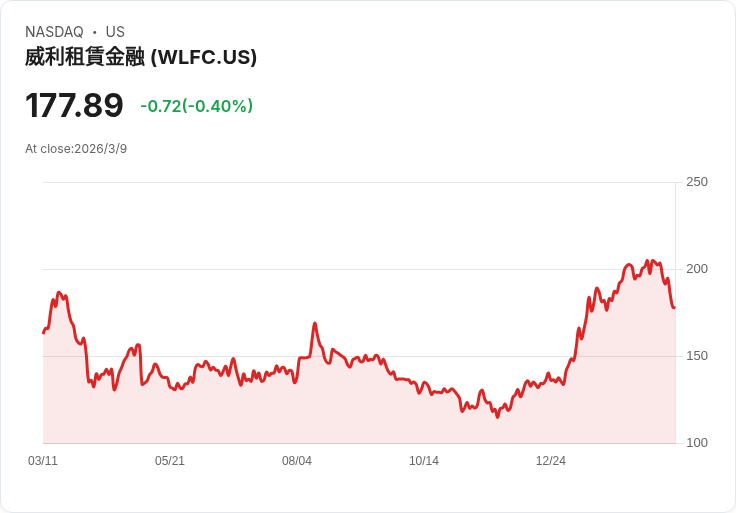The image size is (736, 513).
Task: Select the 03/11 date label on axis
Action: click(43, 461)
